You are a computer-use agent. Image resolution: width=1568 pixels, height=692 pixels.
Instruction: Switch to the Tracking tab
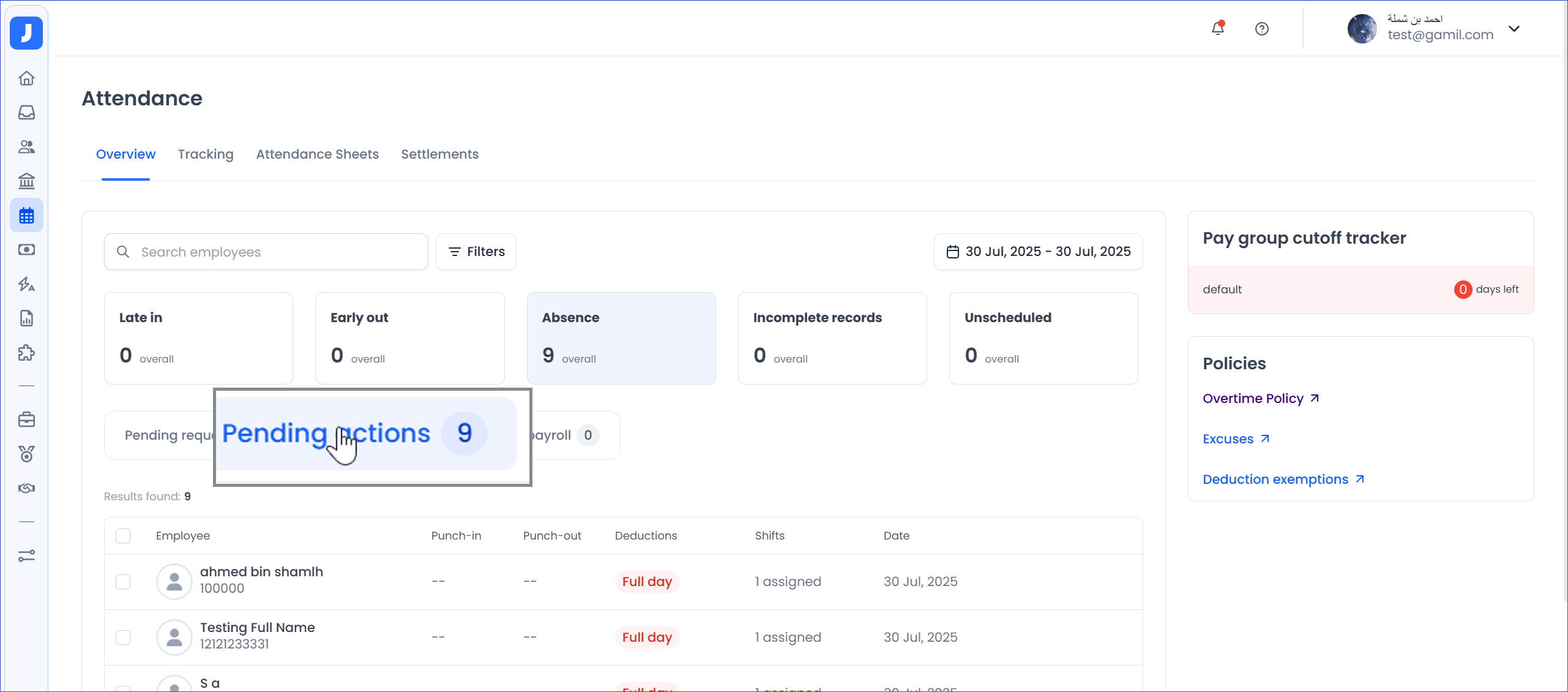(x=206, y=154)
